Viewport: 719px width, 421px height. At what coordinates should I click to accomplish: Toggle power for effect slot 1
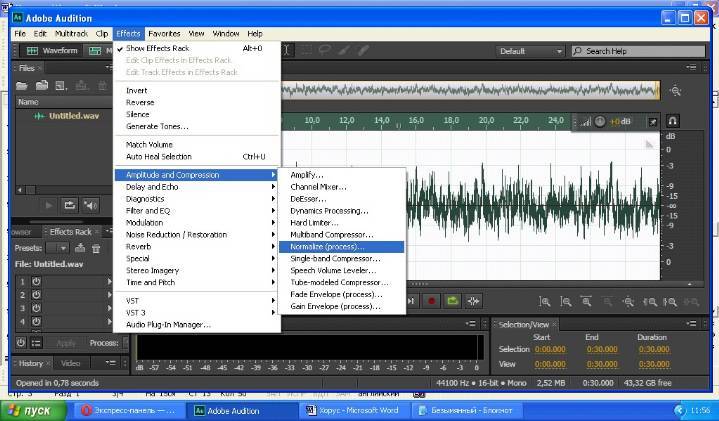36,281
